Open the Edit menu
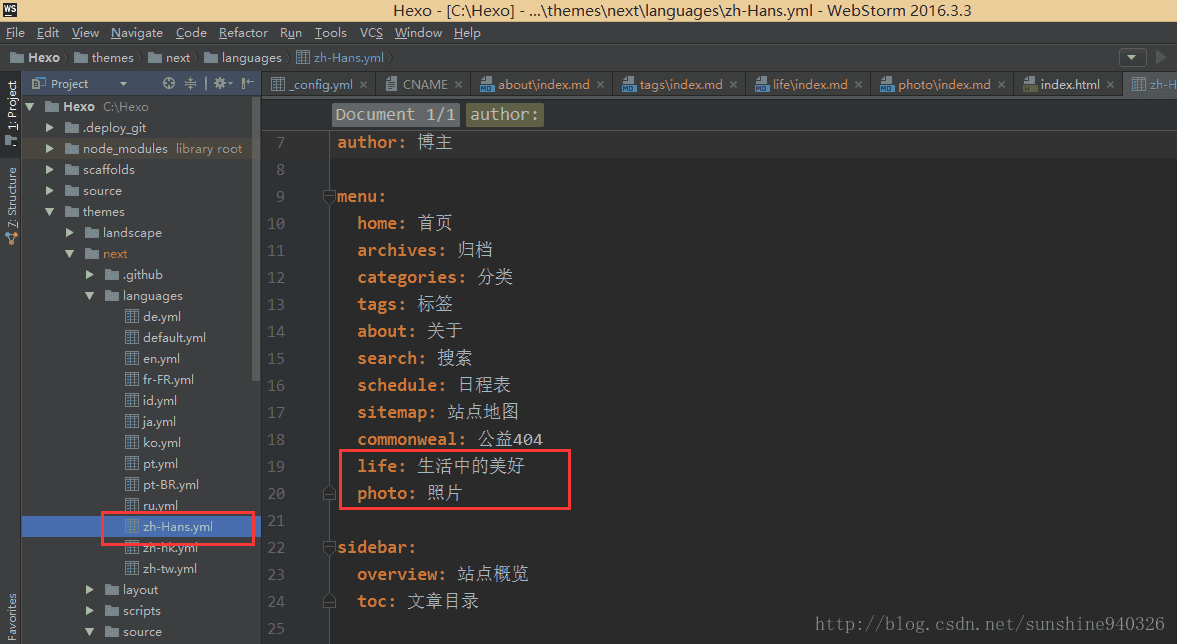 [48, 33]
